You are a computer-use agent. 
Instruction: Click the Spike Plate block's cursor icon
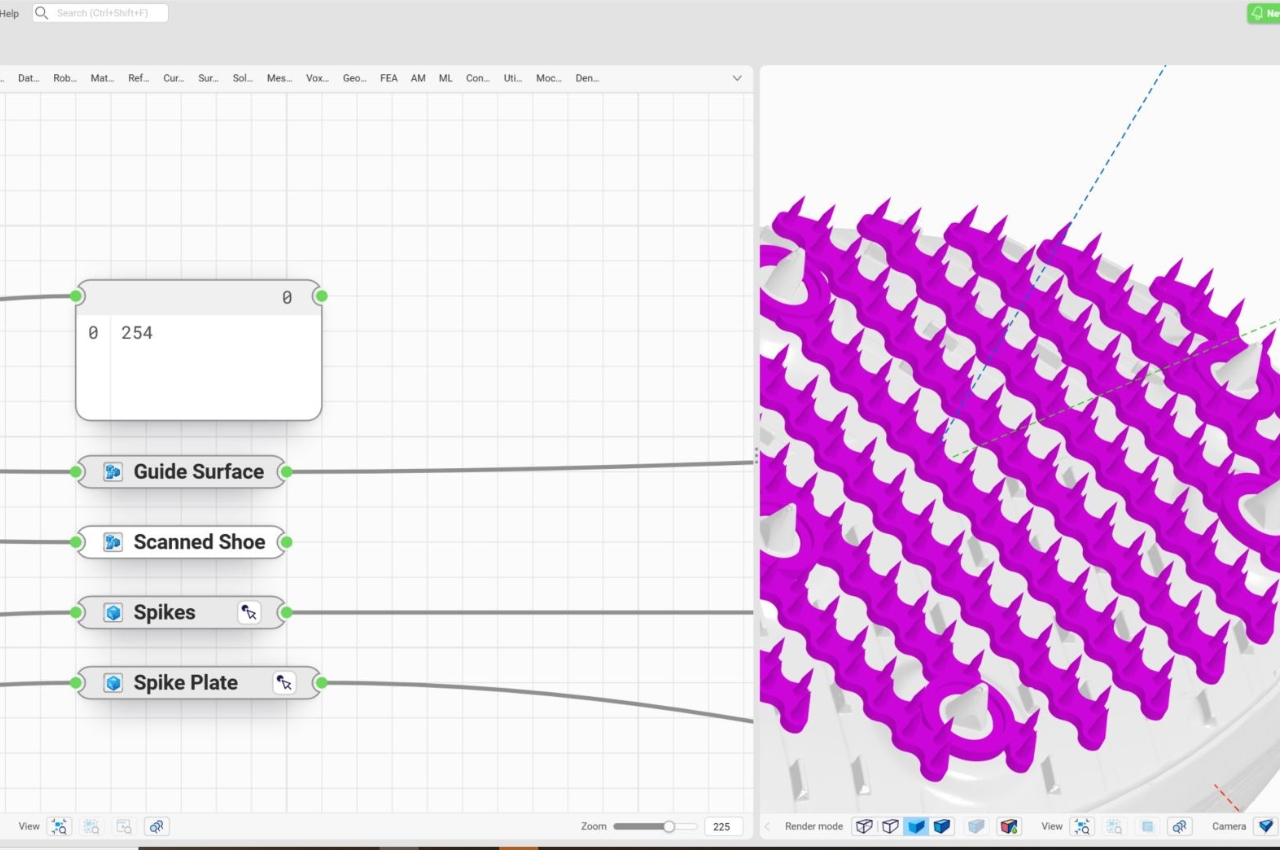tap(285, 683)
